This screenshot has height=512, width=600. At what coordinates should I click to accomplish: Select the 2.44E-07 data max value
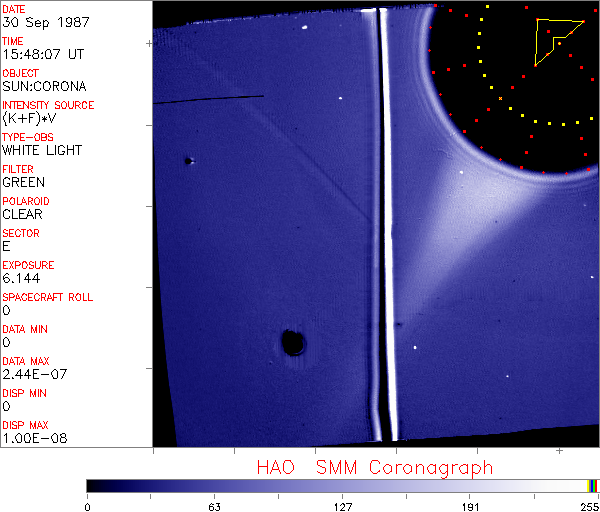[34, 374]
